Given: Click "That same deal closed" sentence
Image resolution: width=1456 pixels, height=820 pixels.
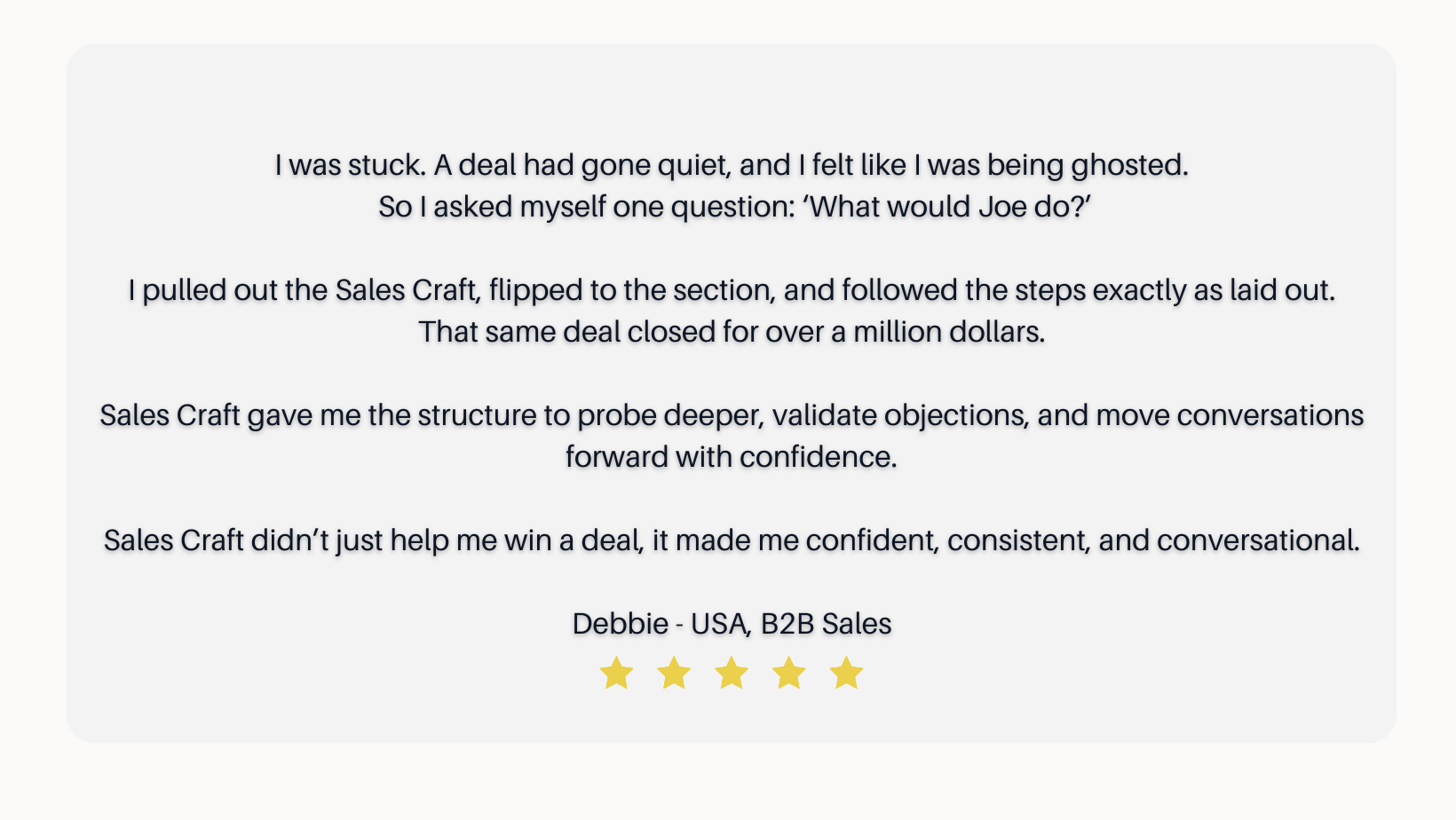Looking at the screenshot, I should (731, 332).
